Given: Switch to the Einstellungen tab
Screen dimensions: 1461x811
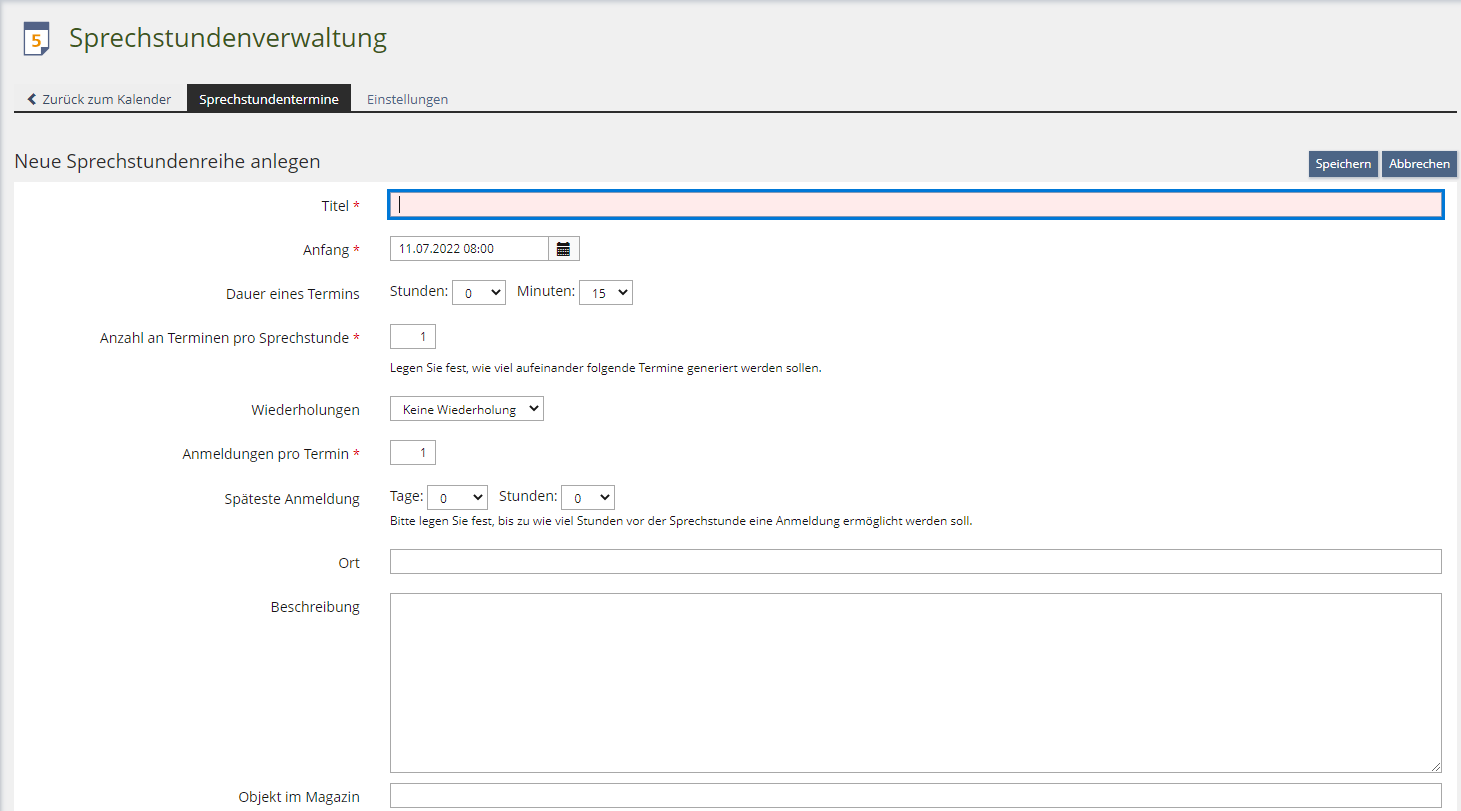Looking at the screenshot, I should coord(407,99).
